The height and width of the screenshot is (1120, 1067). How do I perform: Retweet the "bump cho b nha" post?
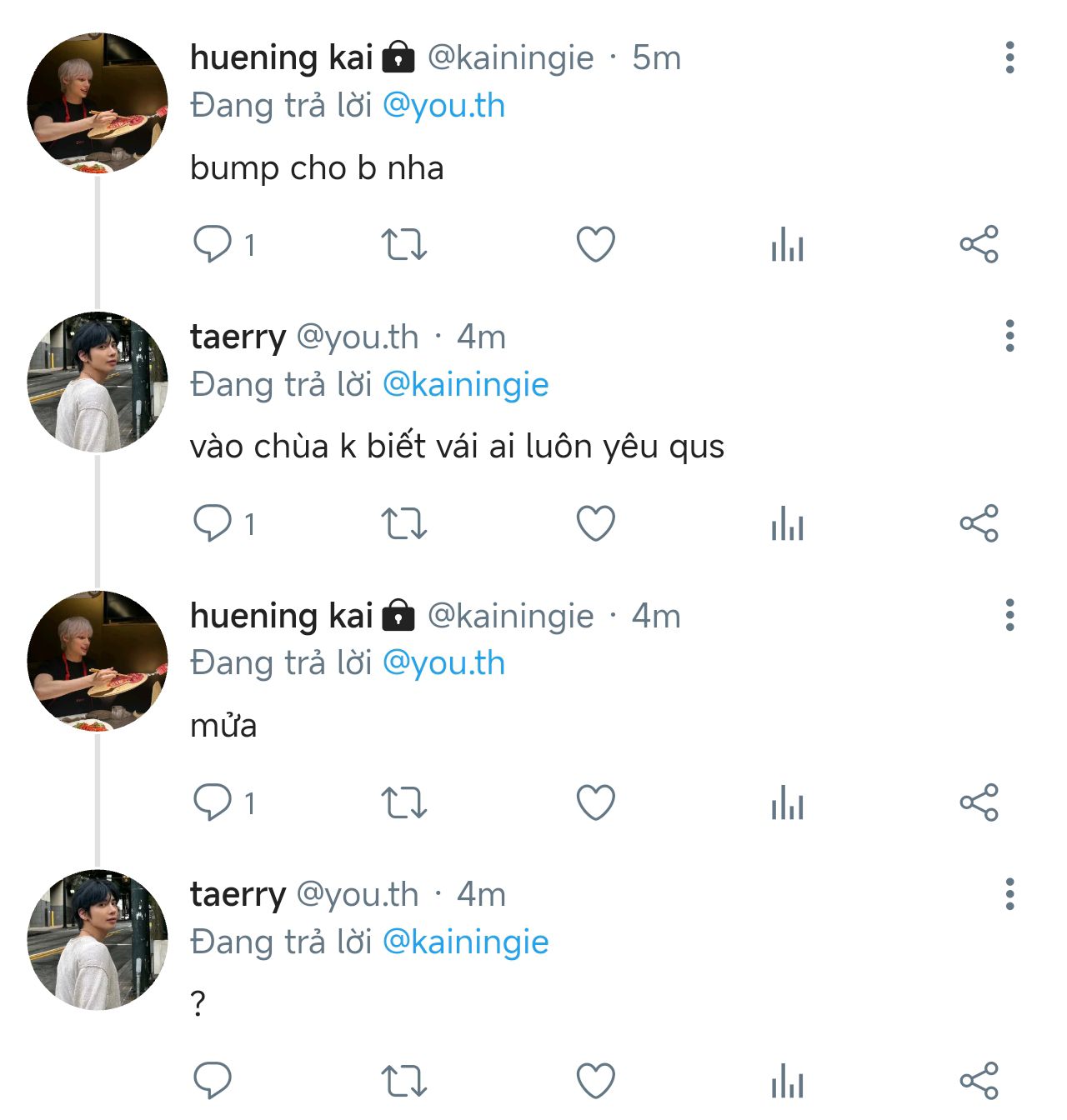[403, 244]
